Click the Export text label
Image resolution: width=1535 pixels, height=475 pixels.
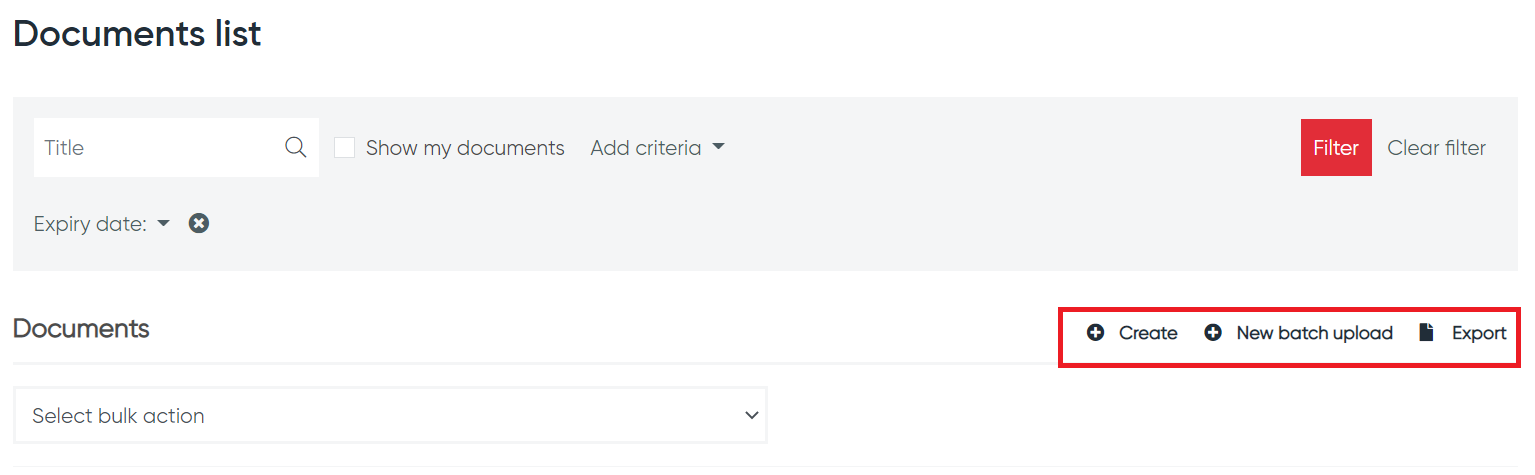[1479, 333]
